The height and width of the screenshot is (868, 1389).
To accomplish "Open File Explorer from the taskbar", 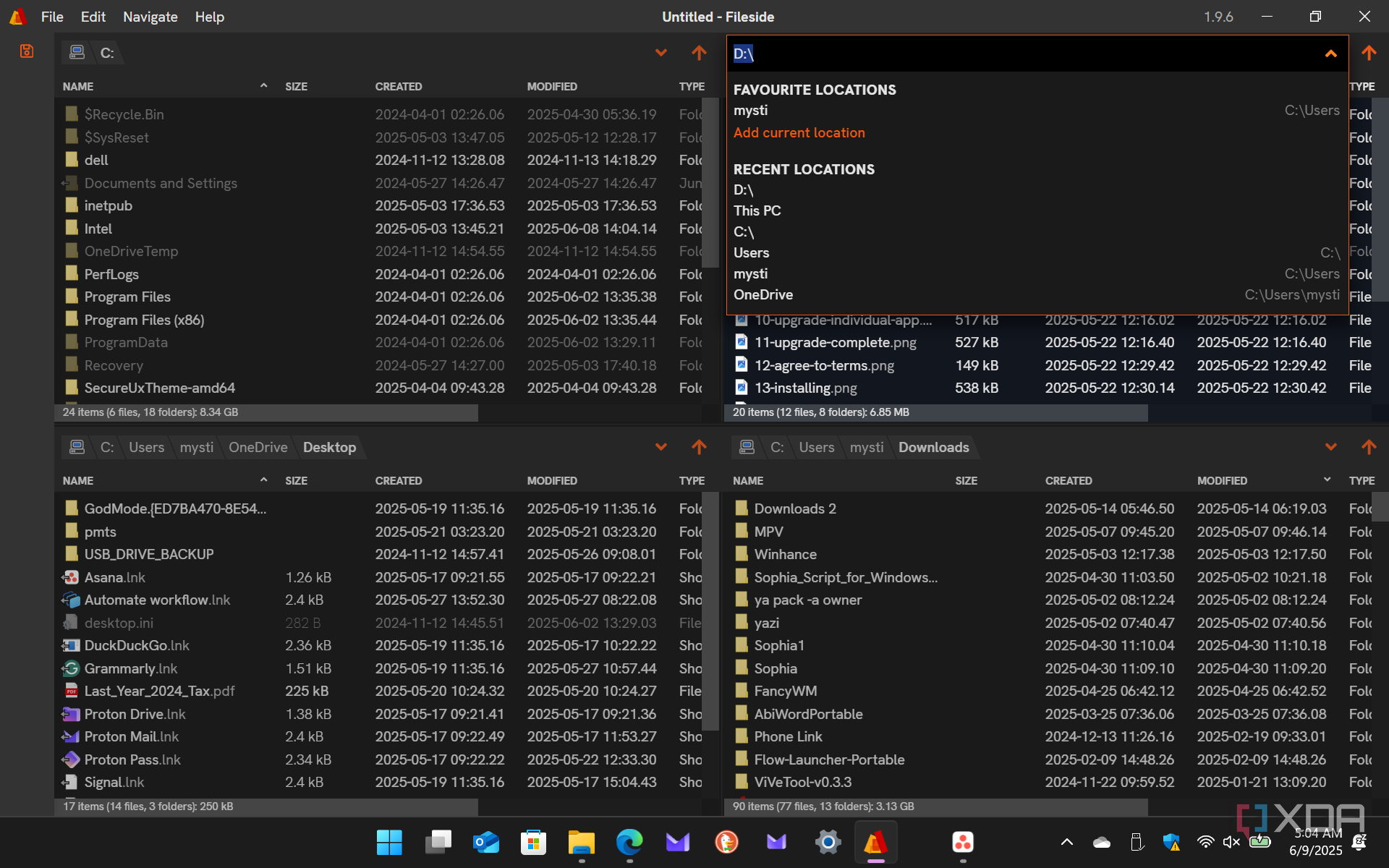I will point(581,842).
